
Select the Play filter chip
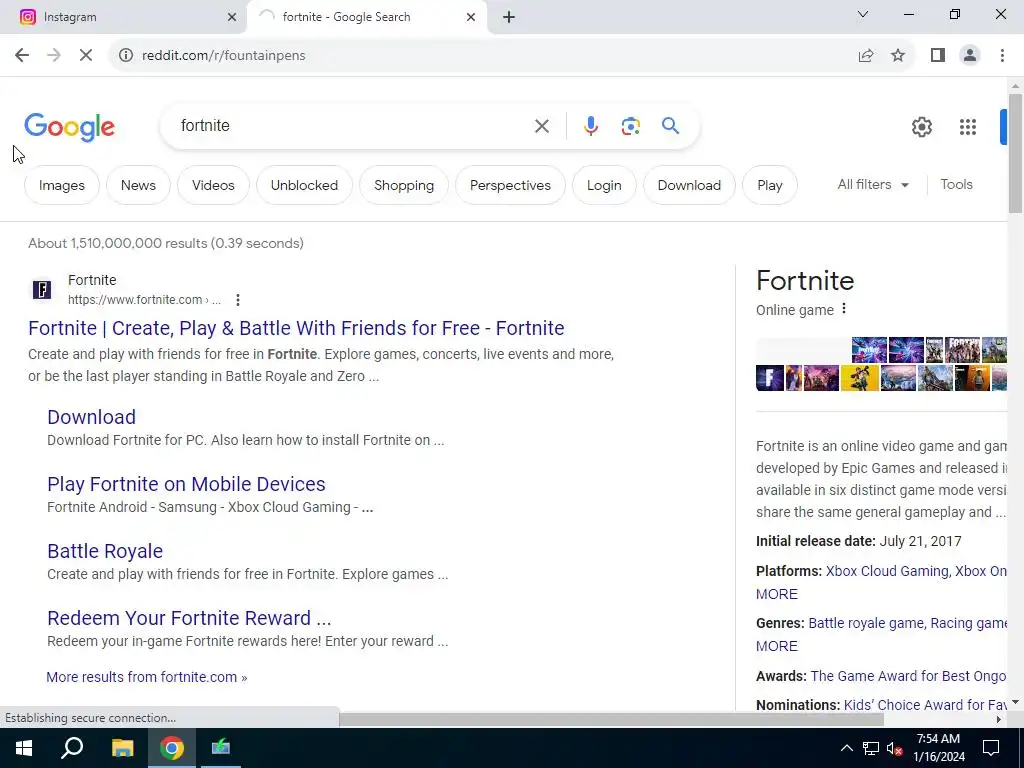point(770,185)
